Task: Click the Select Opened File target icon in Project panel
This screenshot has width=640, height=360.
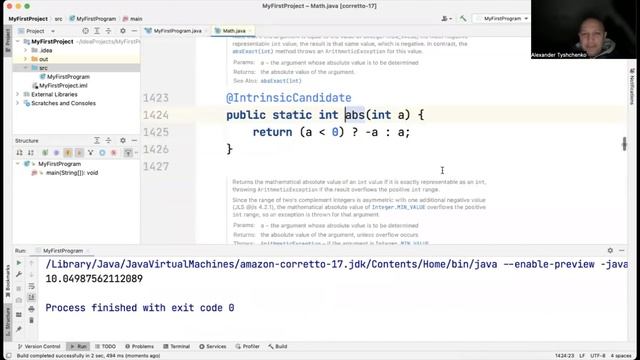Action: [85, 31]
